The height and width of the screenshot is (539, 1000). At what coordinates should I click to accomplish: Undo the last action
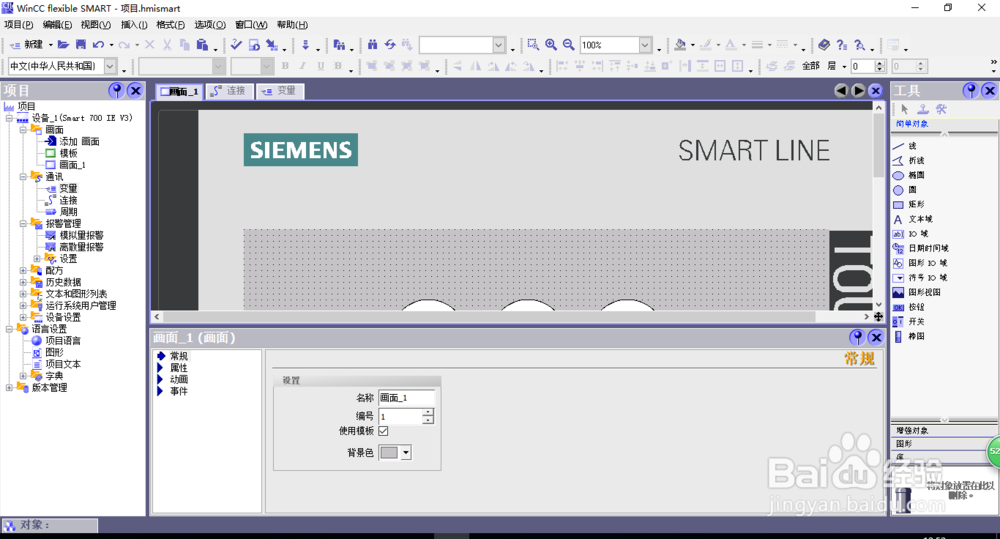coord(98,45)
